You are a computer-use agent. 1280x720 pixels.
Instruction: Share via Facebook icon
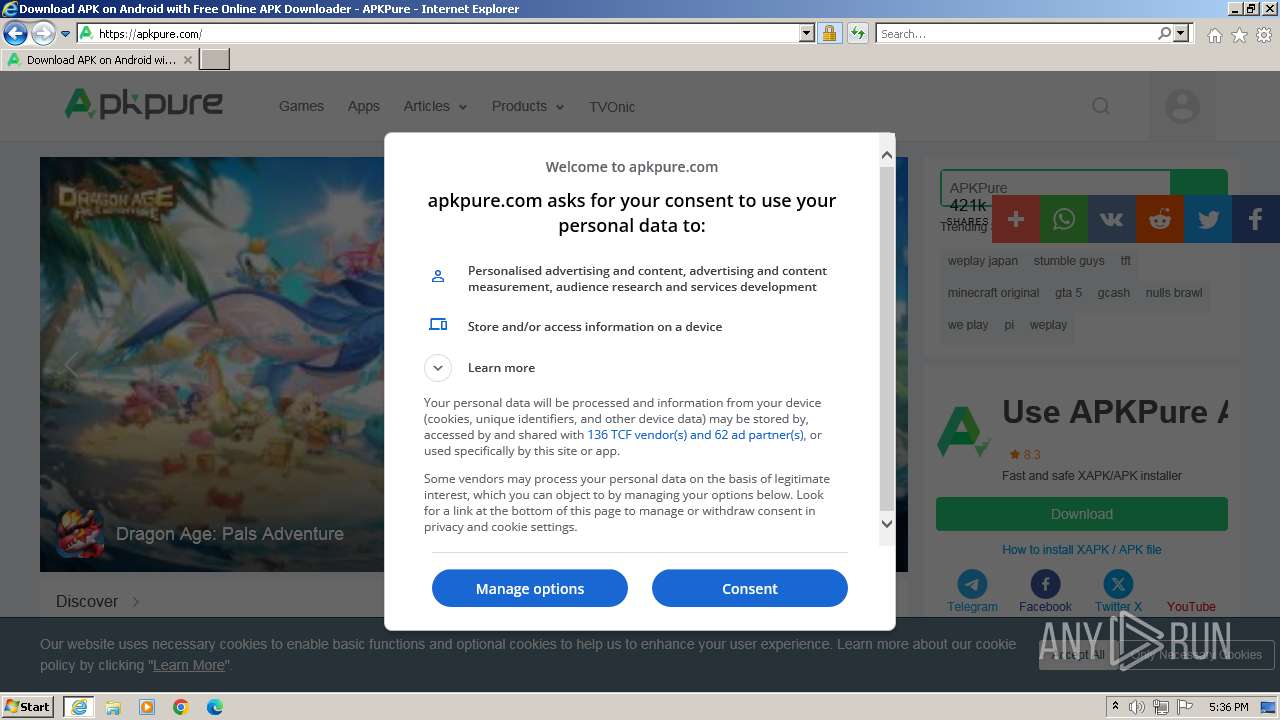pyautogui.click(x=1256, y=219)
